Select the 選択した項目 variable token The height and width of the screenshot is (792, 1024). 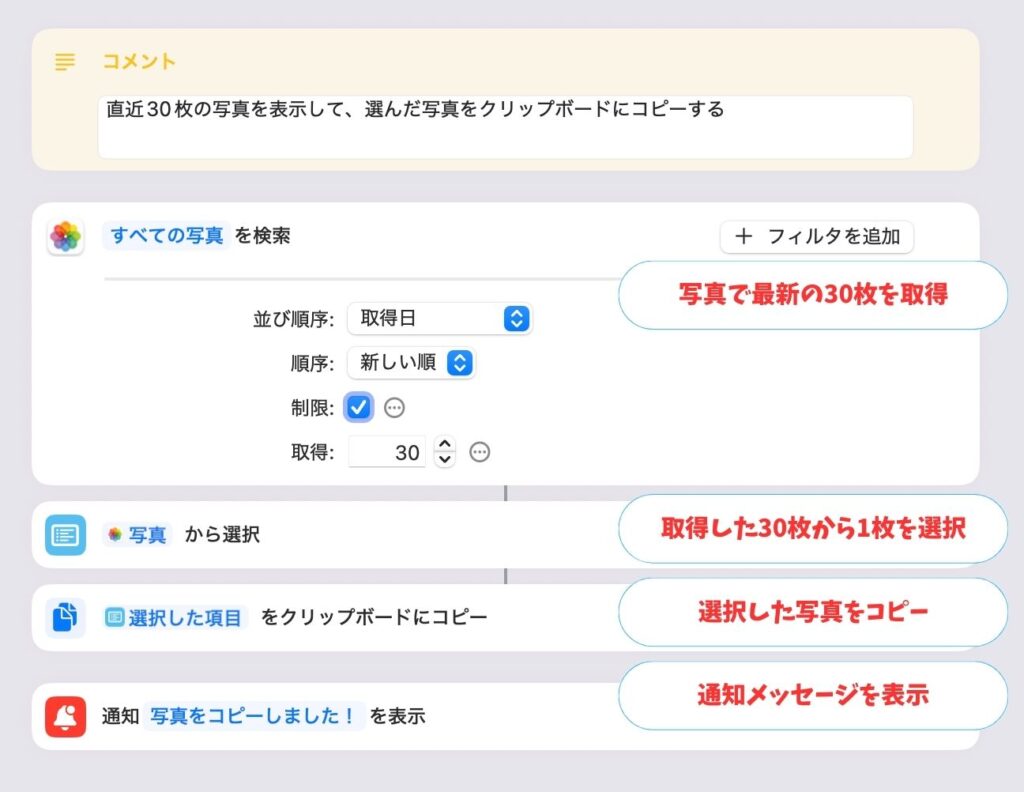coord(175,618)
